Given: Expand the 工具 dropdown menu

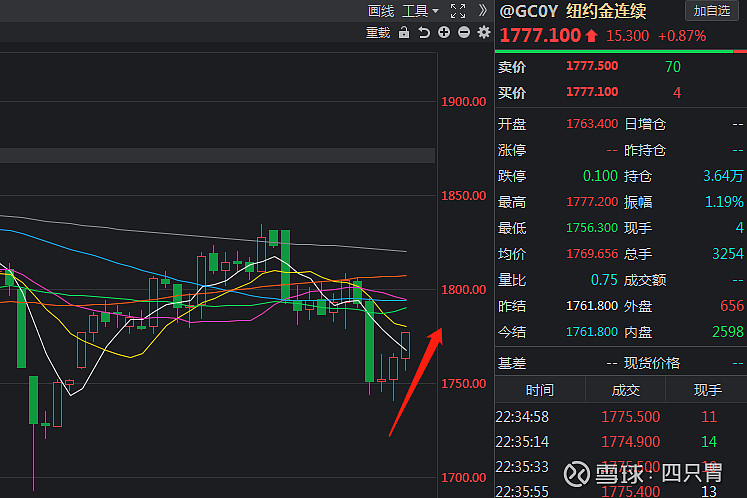Looking at the screenshot, I should coord(420,11).
